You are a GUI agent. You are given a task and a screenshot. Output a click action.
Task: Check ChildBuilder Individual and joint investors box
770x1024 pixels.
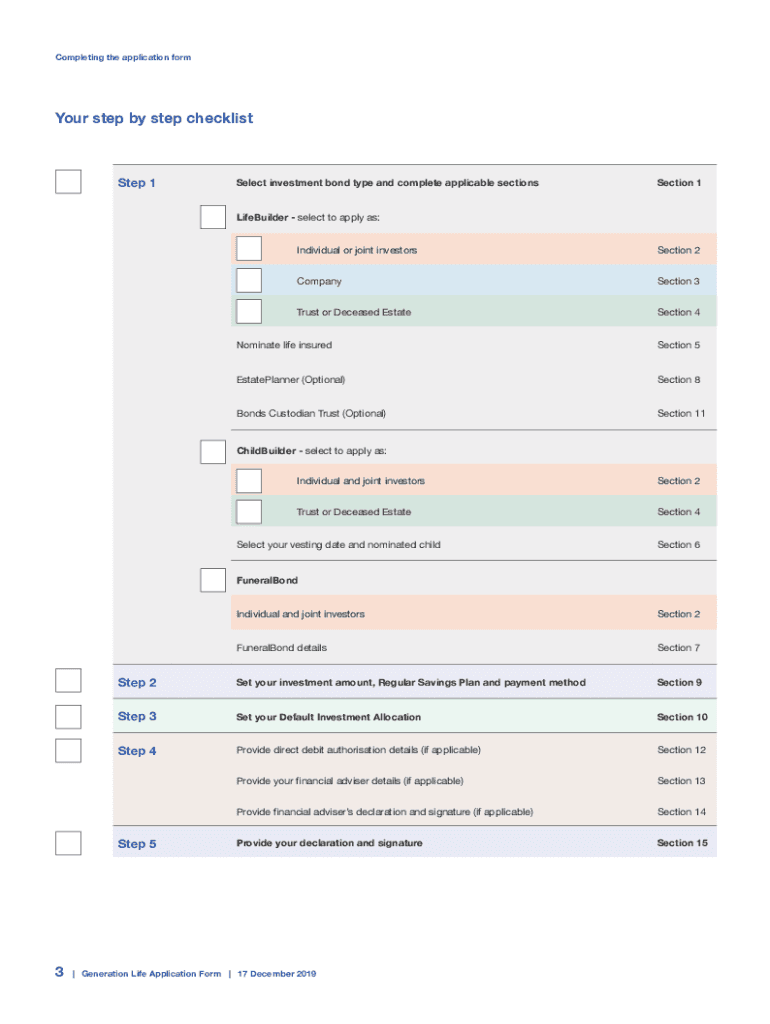tap(249, 481)
